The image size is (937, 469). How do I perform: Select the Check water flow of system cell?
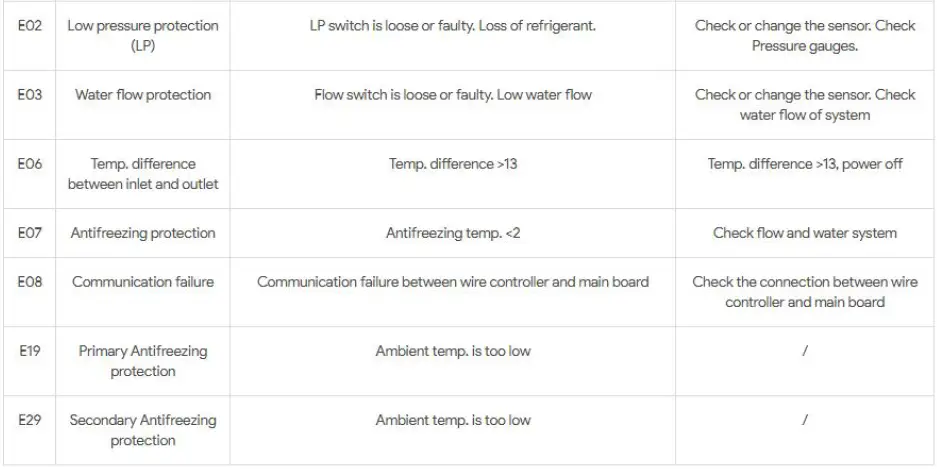[x=804, y=105]
